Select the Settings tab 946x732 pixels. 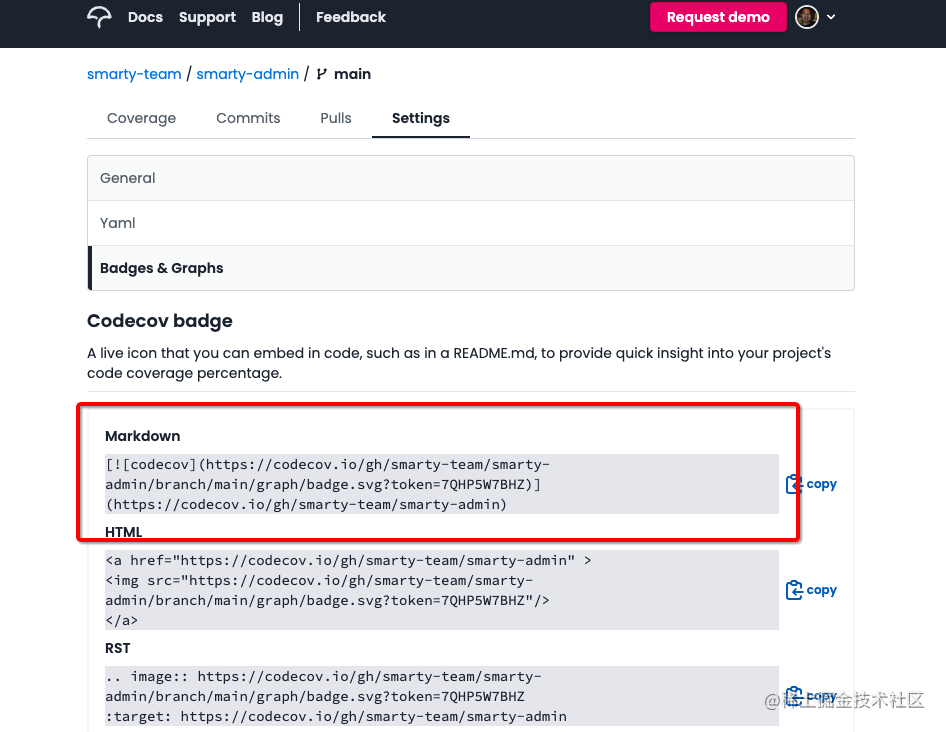(x=421, y=118)
